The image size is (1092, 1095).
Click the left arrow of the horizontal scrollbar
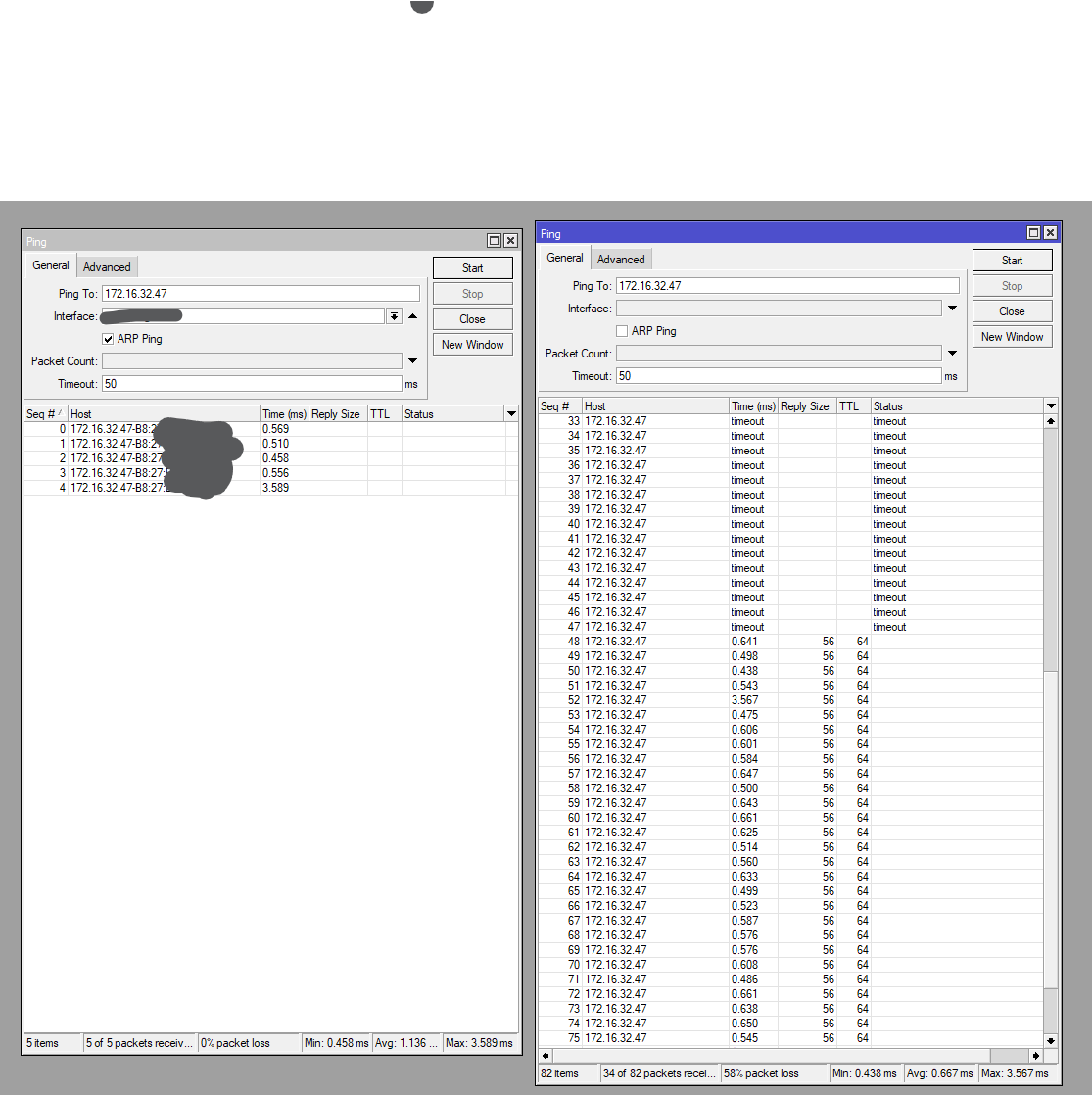point(546,1056)
